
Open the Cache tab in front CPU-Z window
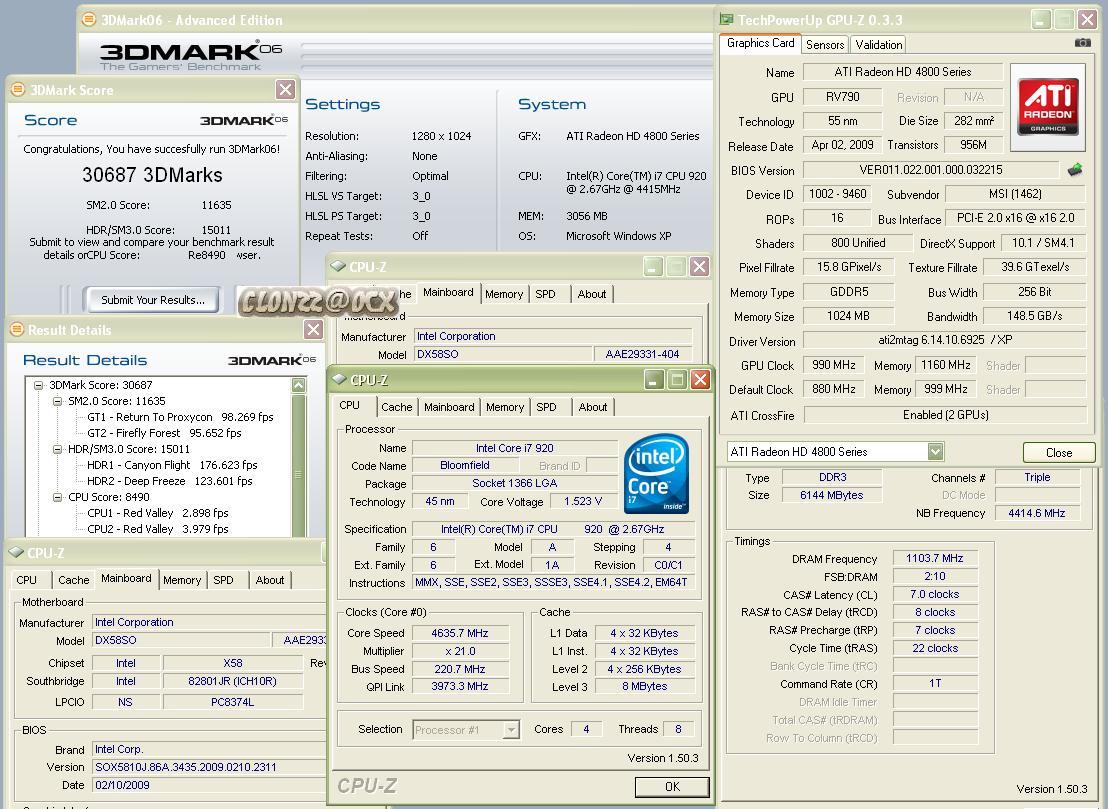396,407
